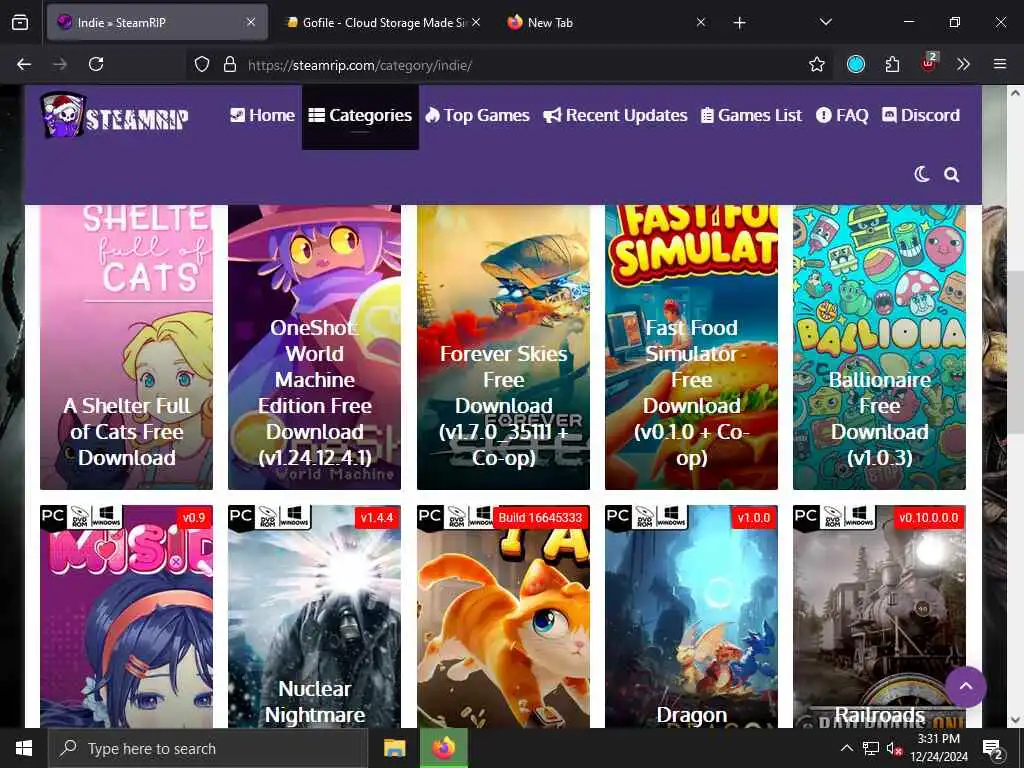
Task: Go back using the browser back arrow
Action: (x=24, y=64)
